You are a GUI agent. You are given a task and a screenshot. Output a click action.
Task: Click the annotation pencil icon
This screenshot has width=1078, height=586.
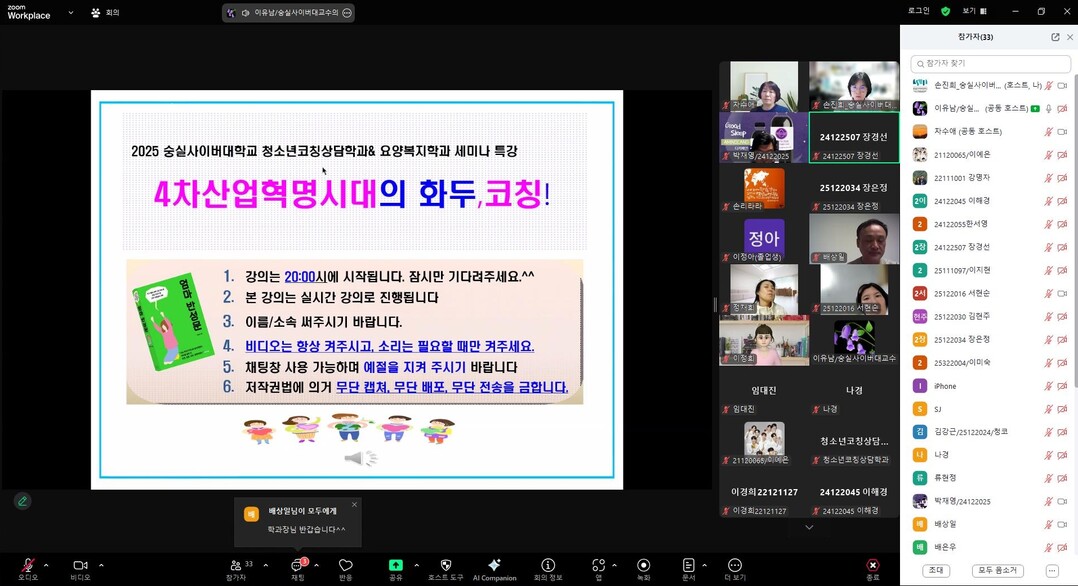[22, 501]
